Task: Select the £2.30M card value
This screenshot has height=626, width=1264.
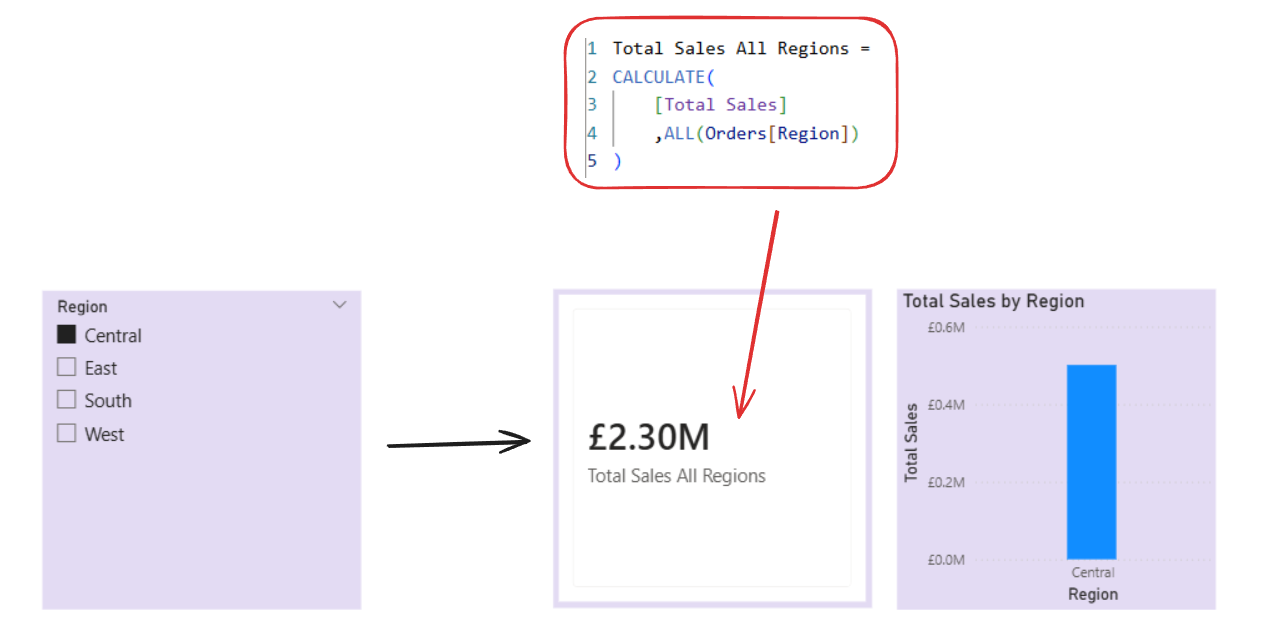Action: [649, 437]
